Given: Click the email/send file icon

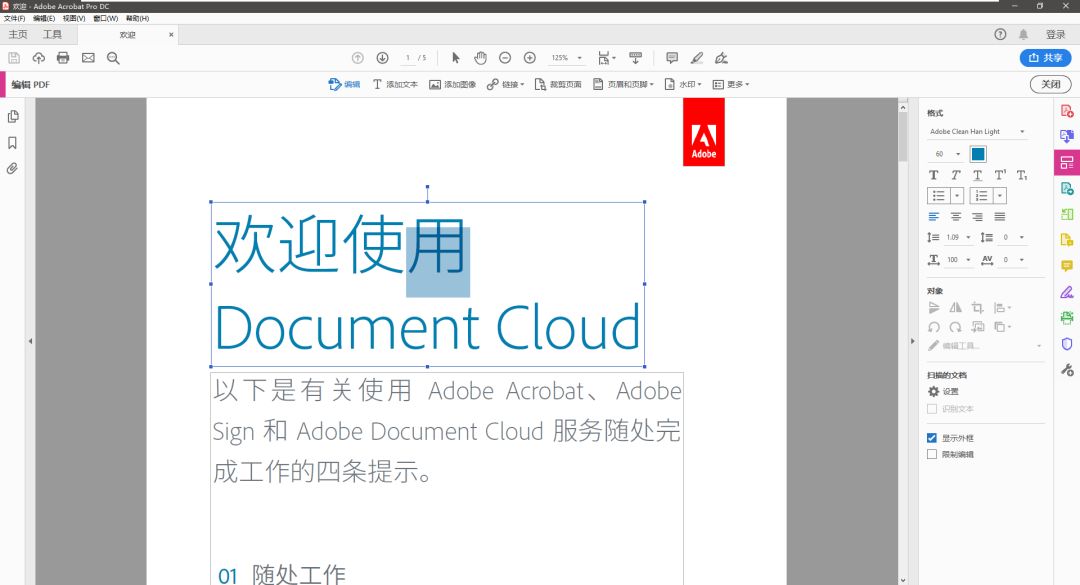Looking at the screenshot, I should click(x=88, y=57).
